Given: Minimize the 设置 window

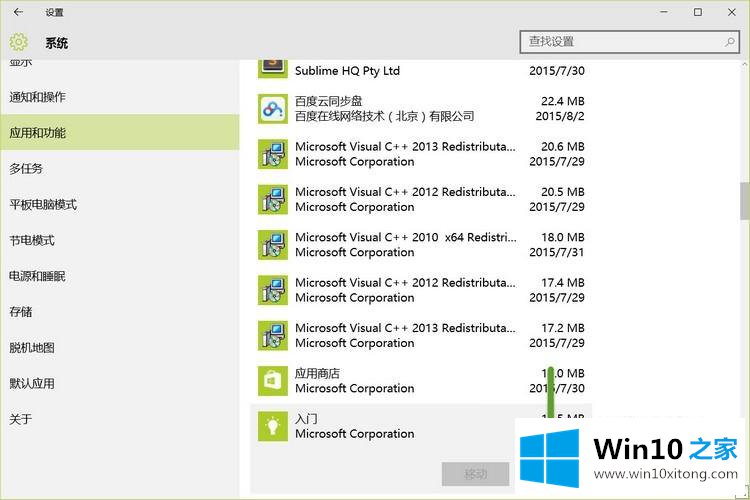Looking at the screenshot, I should (664, 12).
